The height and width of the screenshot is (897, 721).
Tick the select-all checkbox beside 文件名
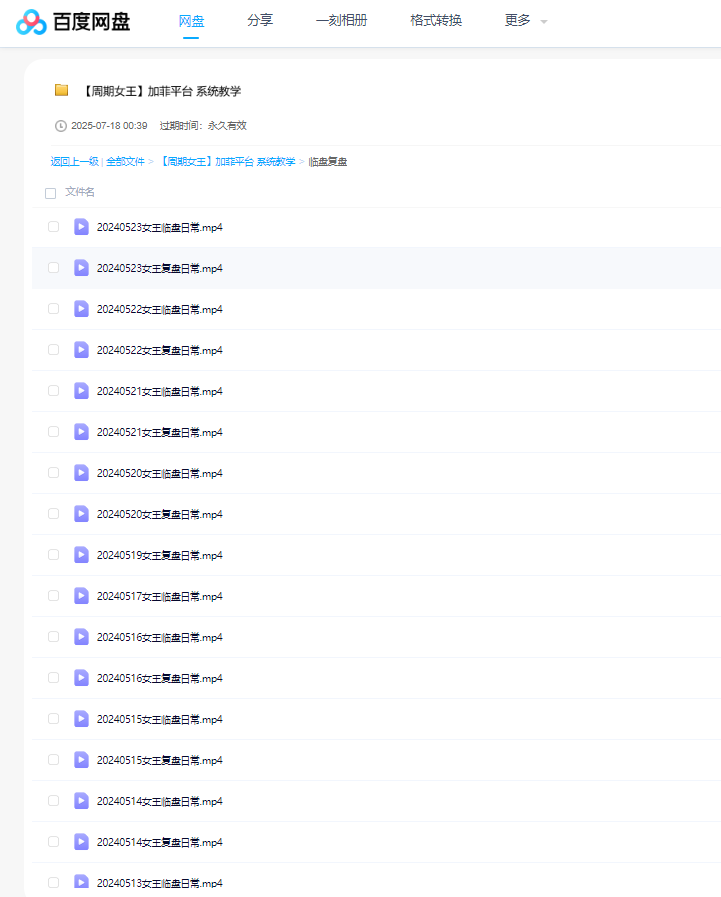click(51, 193)
